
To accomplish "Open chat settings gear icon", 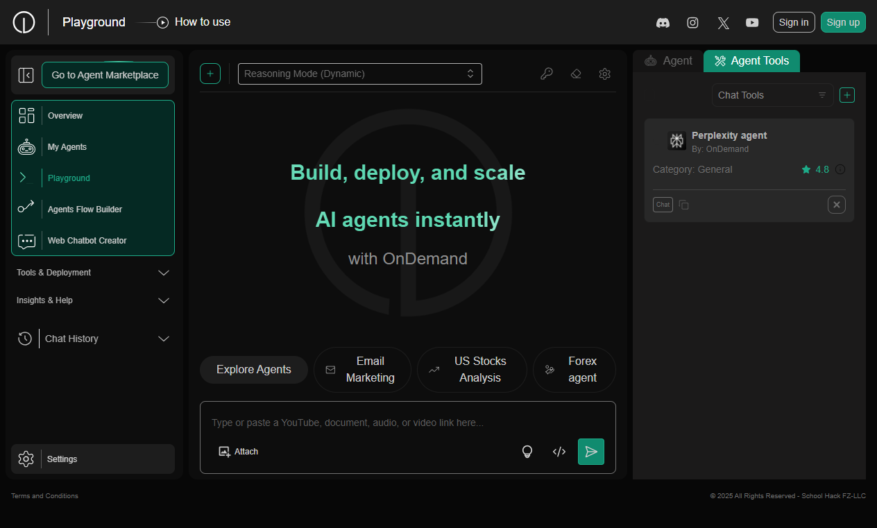I will pyautogui.click(x=605, y=74).
